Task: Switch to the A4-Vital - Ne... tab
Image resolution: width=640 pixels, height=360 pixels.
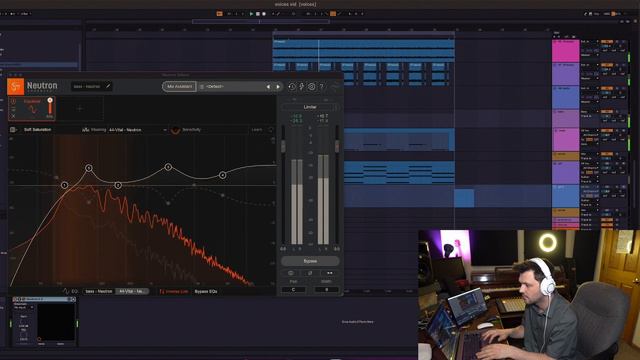Action: pyautogui.click(x=132, y=291)
